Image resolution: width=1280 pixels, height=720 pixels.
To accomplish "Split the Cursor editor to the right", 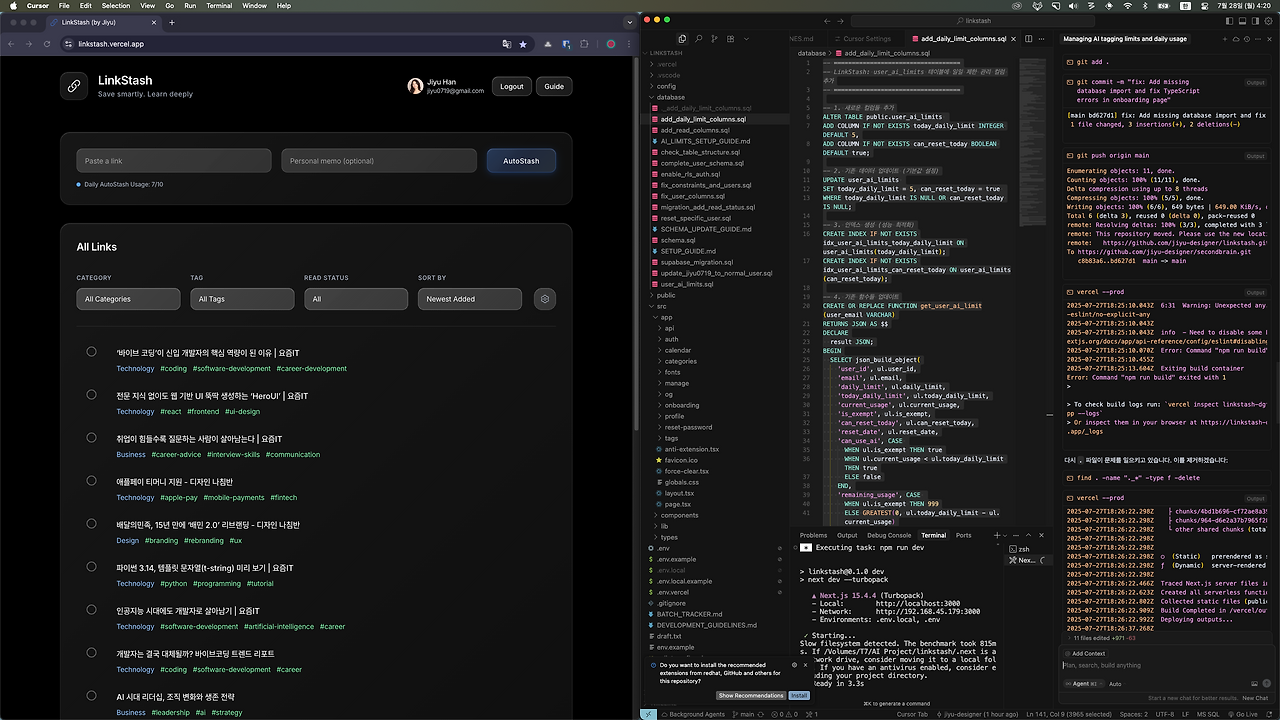I will tap(1029, 38).
